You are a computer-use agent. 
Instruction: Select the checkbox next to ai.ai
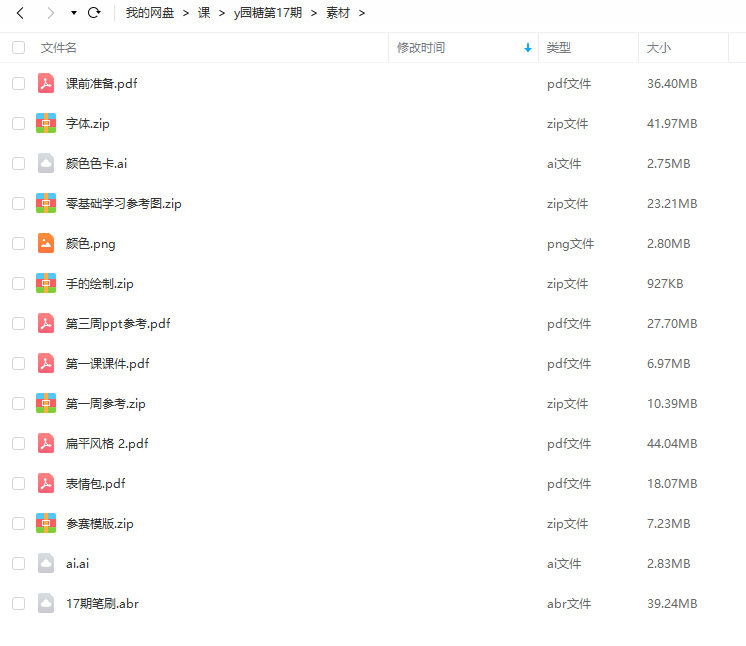point(18,563)
